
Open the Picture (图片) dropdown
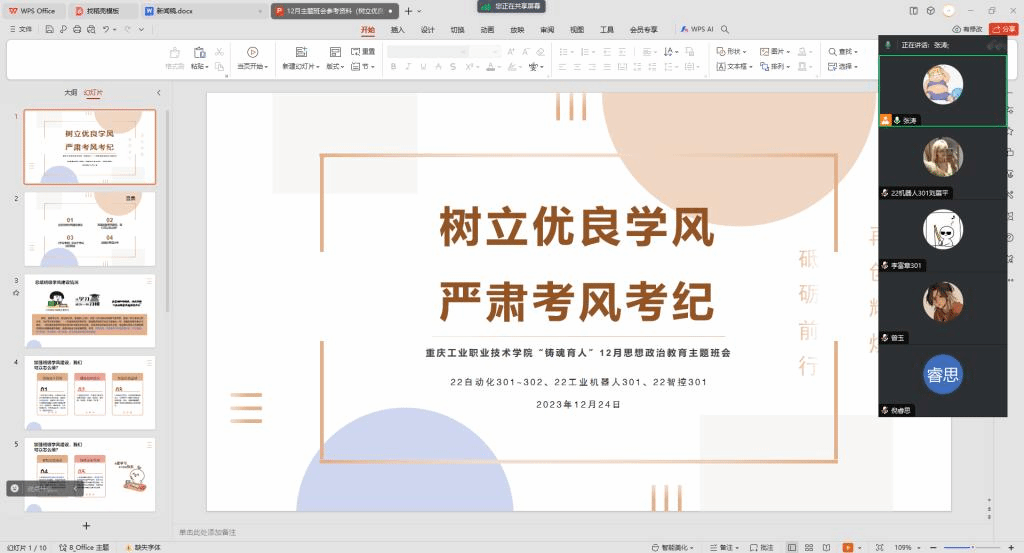(775, 52)
